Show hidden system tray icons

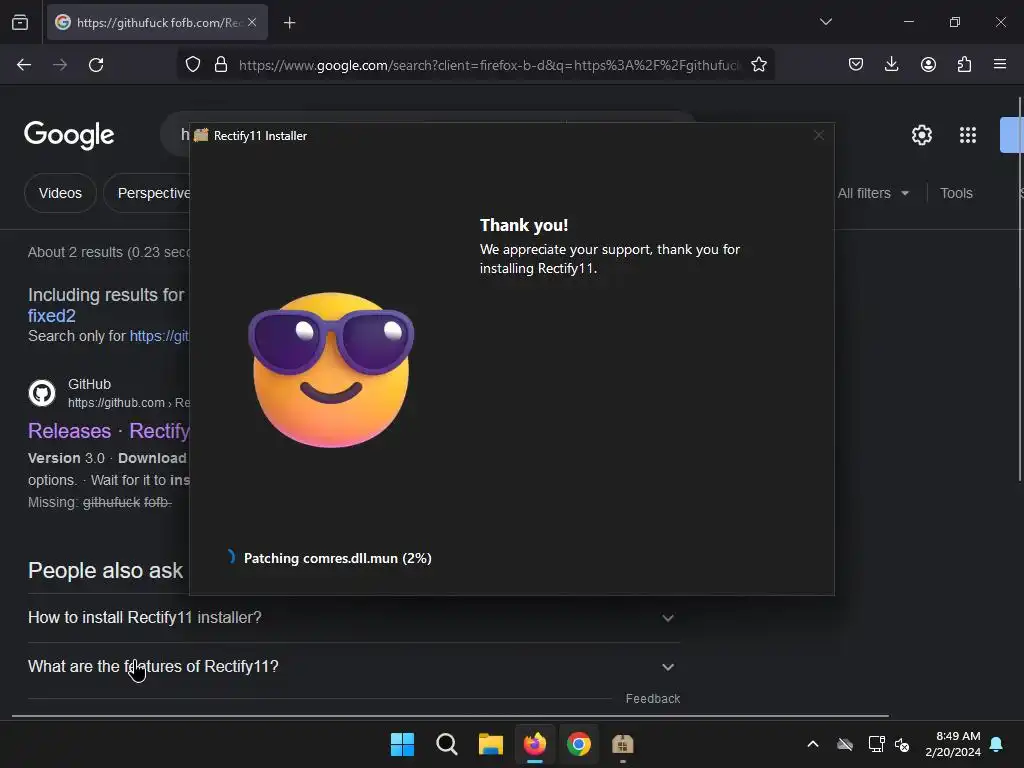pyautogui.click(x=813, y=744)
